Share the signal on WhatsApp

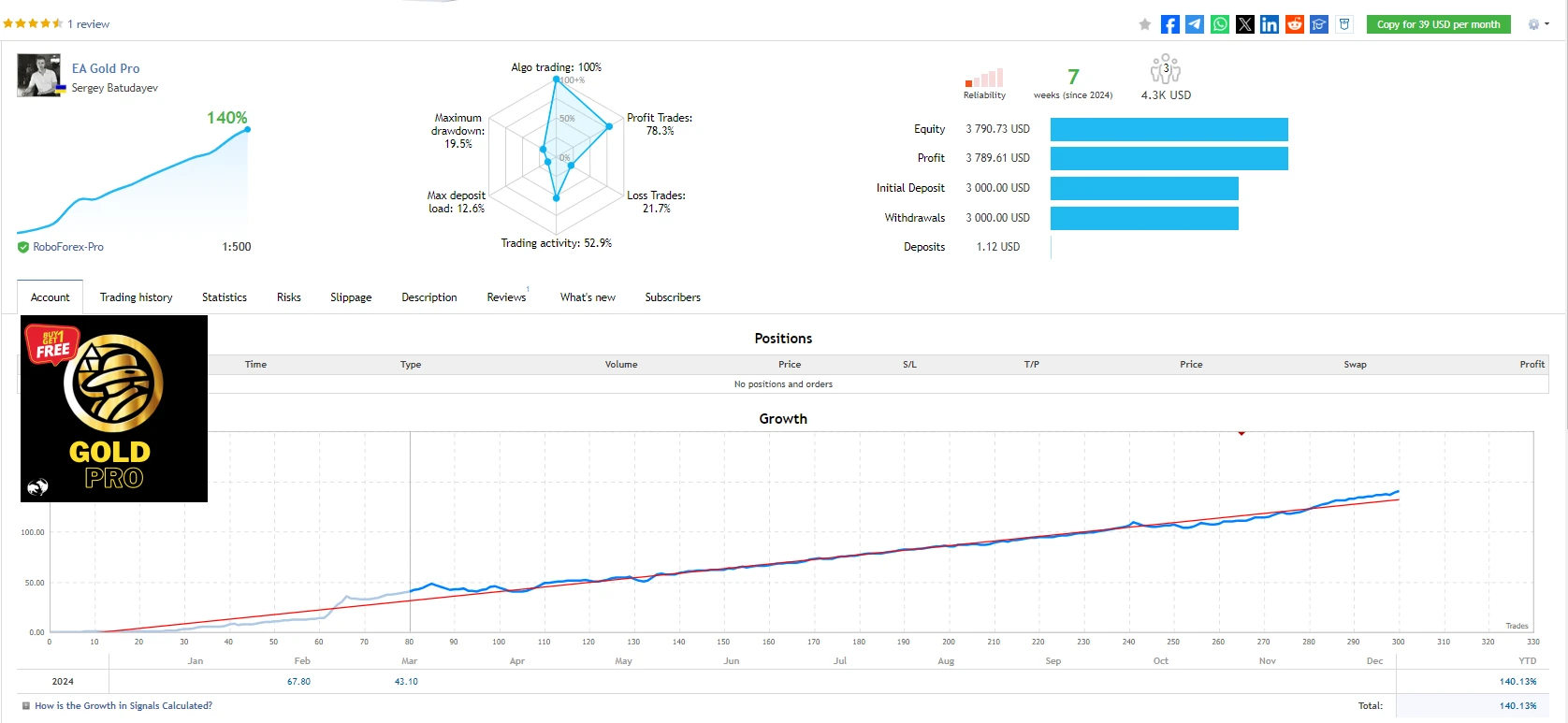pyautogui.click(x=1220, y=24)
